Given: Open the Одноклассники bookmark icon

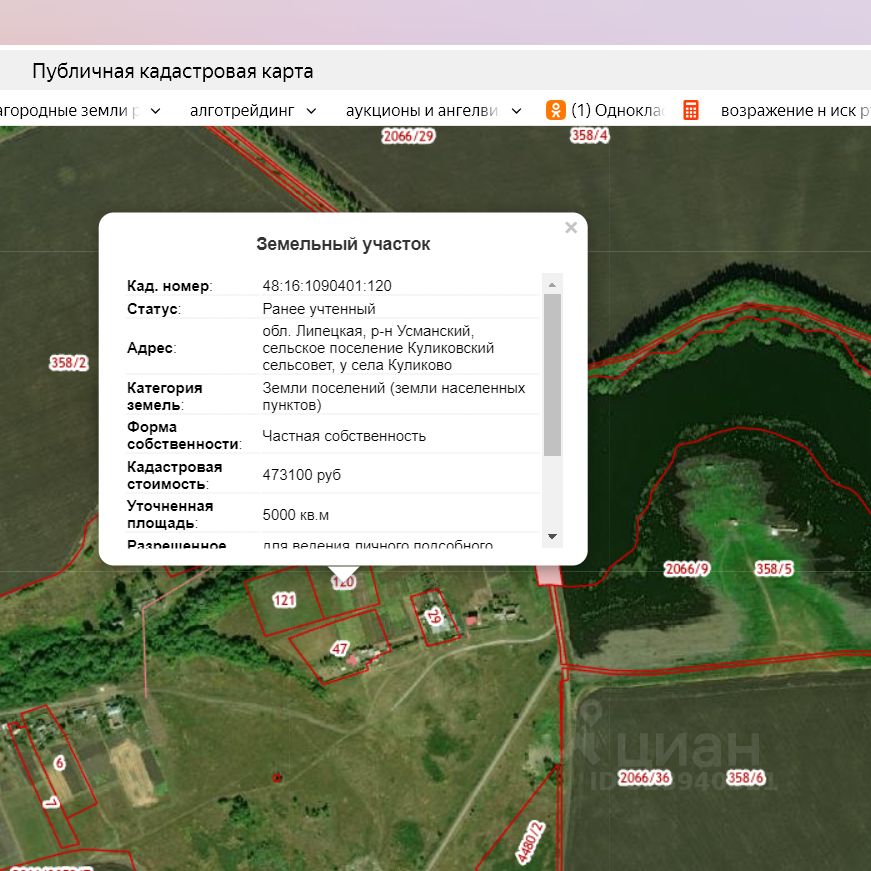Looking at the screenshot, I should click(555, 110).
